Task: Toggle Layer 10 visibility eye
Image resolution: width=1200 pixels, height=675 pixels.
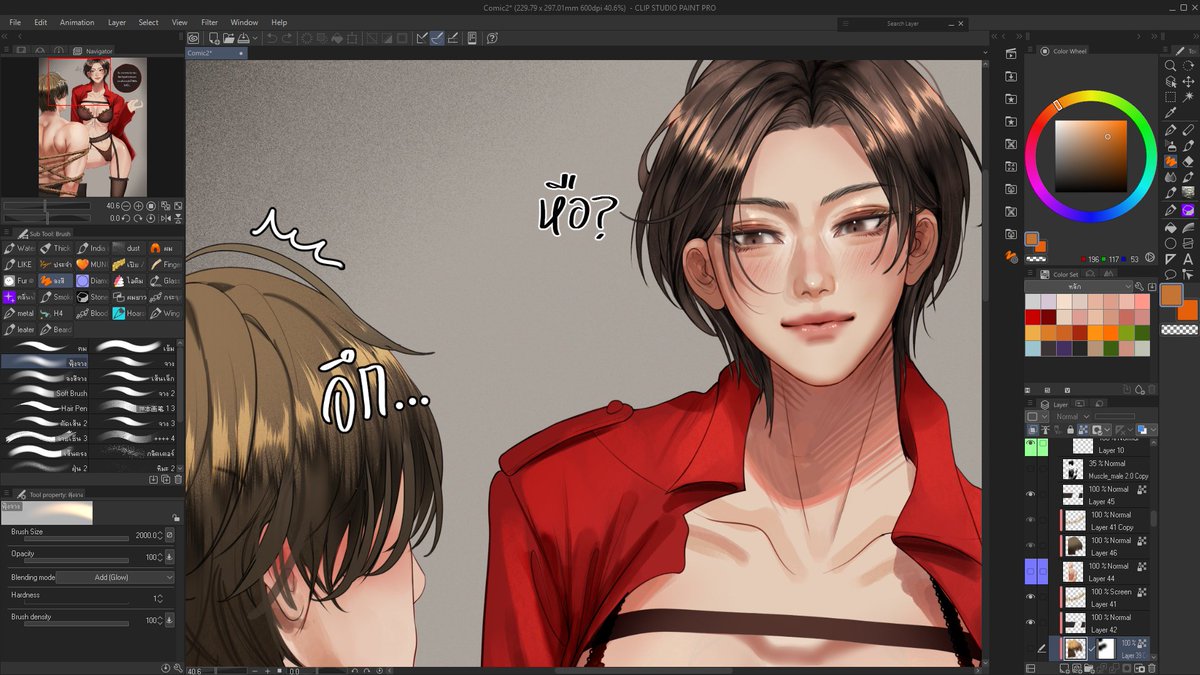Action: (x=1031, y=442)
